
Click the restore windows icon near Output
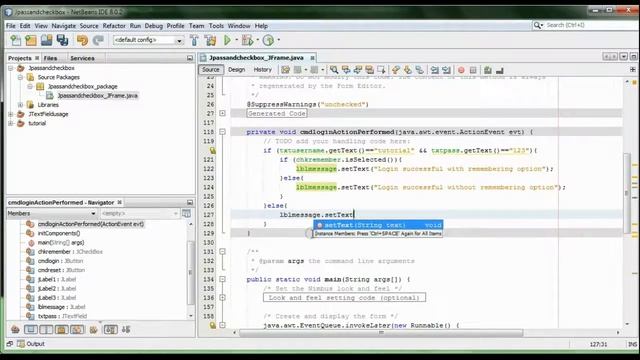10,344
